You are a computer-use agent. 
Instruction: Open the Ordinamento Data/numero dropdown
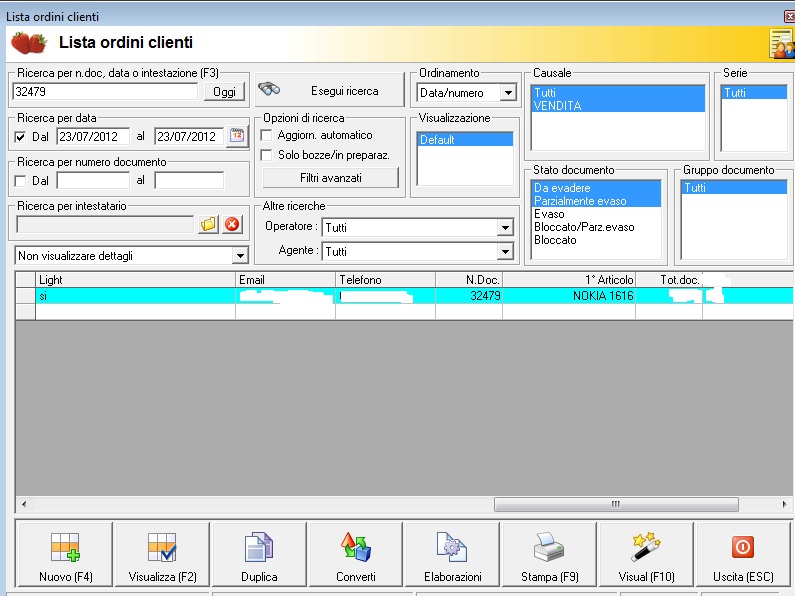(508, 93)
